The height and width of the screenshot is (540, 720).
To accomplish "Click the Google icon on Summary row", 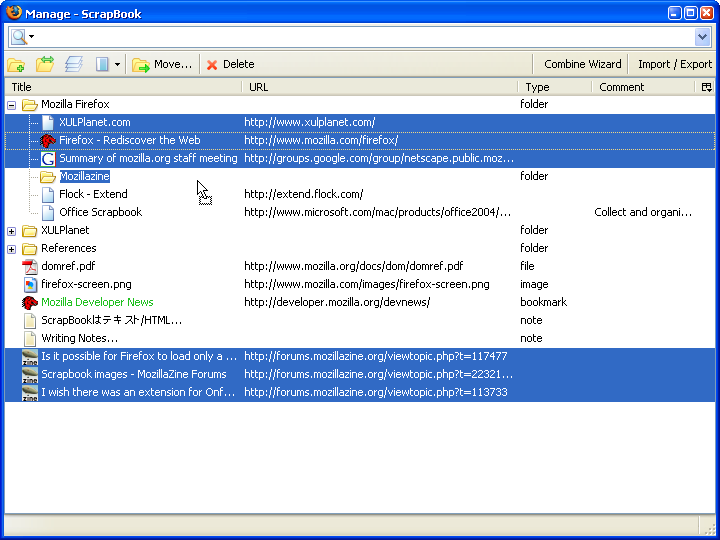I will (48, 159).
